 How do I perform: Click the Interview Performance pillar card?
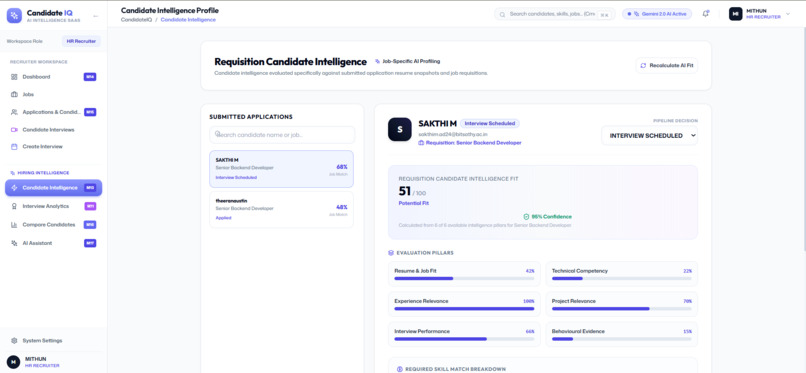click(x=464, y=334)
